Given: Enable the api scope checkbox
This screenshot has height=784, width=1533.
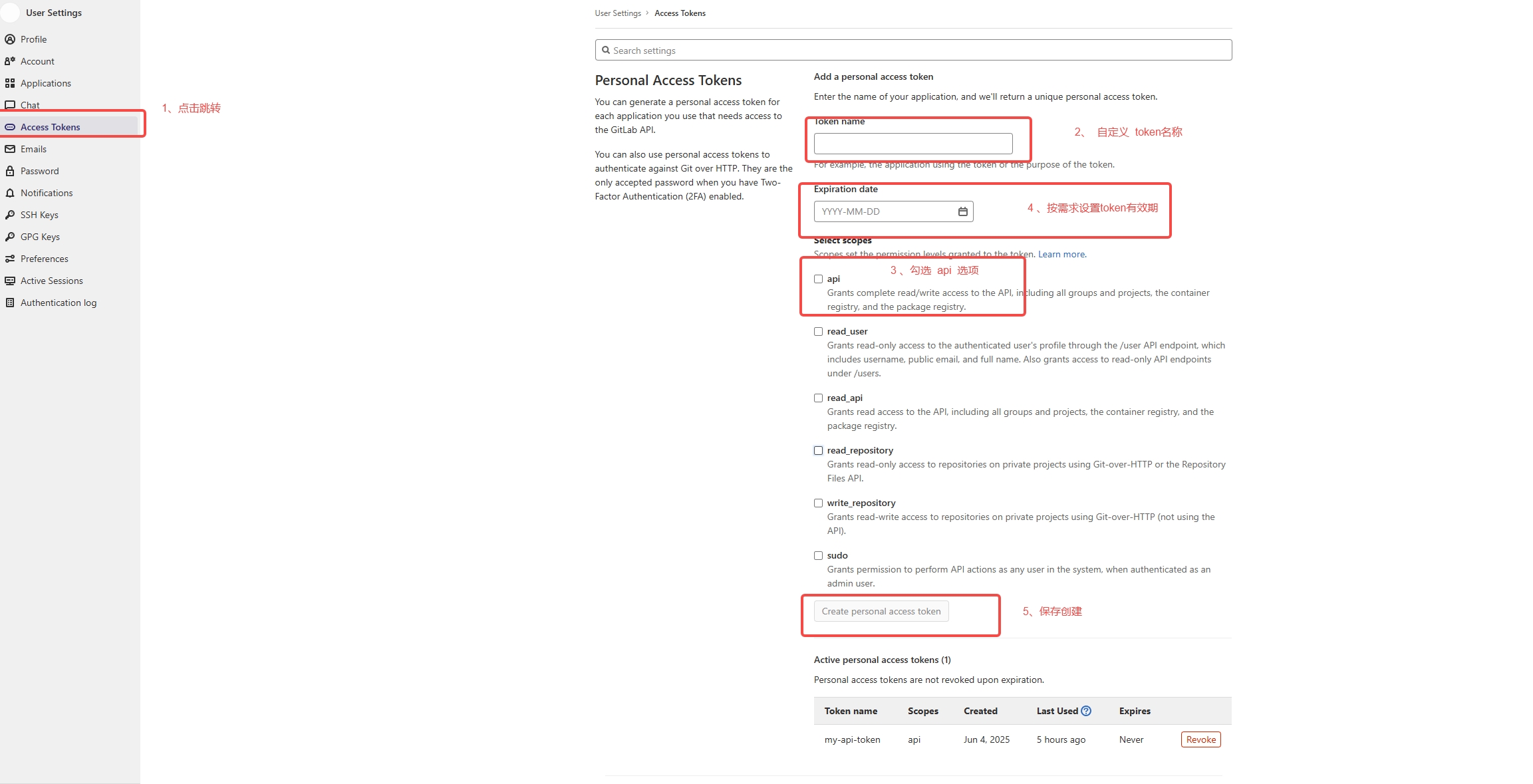Looking at the screenshot, I should pos(818,279).
